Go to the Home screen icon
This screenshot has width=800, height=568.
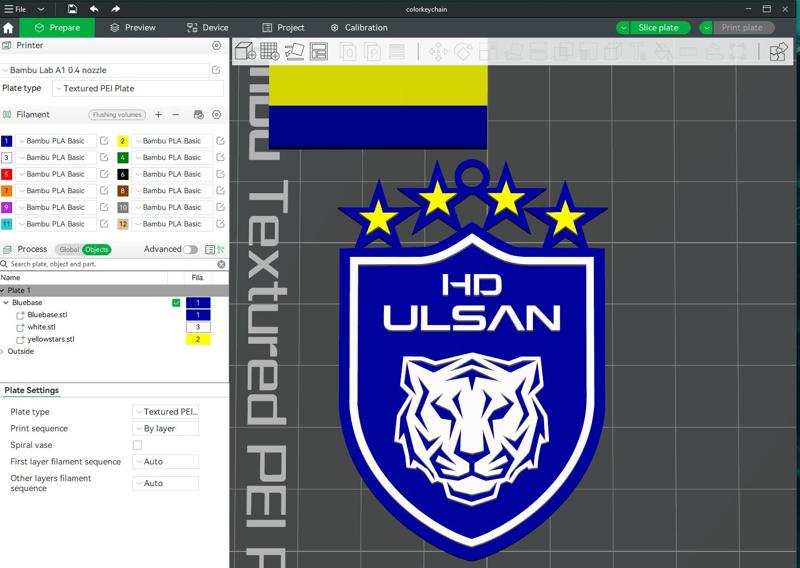[x=8, y=28]
